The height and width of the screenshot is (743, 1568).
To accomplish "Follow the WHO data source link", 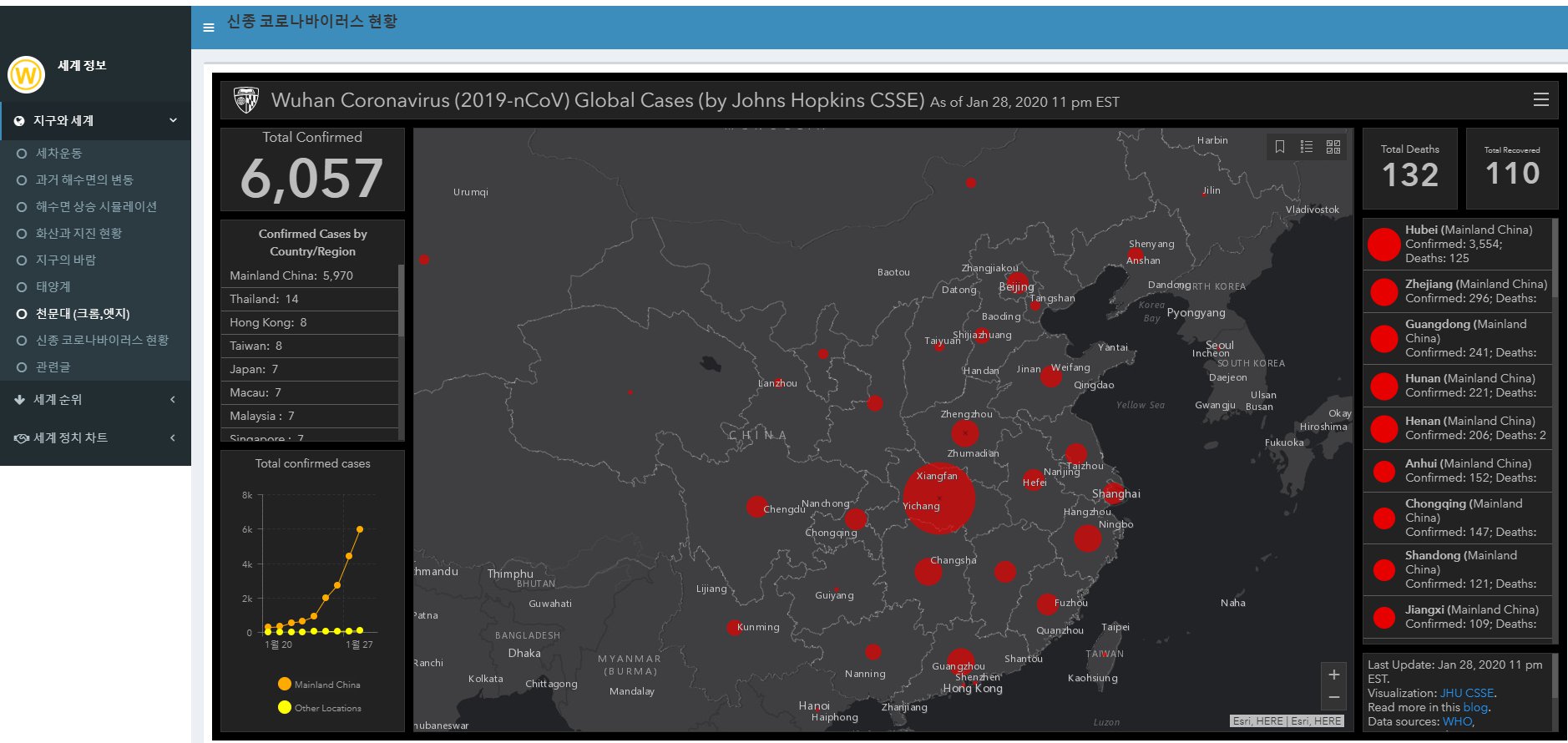I will [x=1456, y=721].
